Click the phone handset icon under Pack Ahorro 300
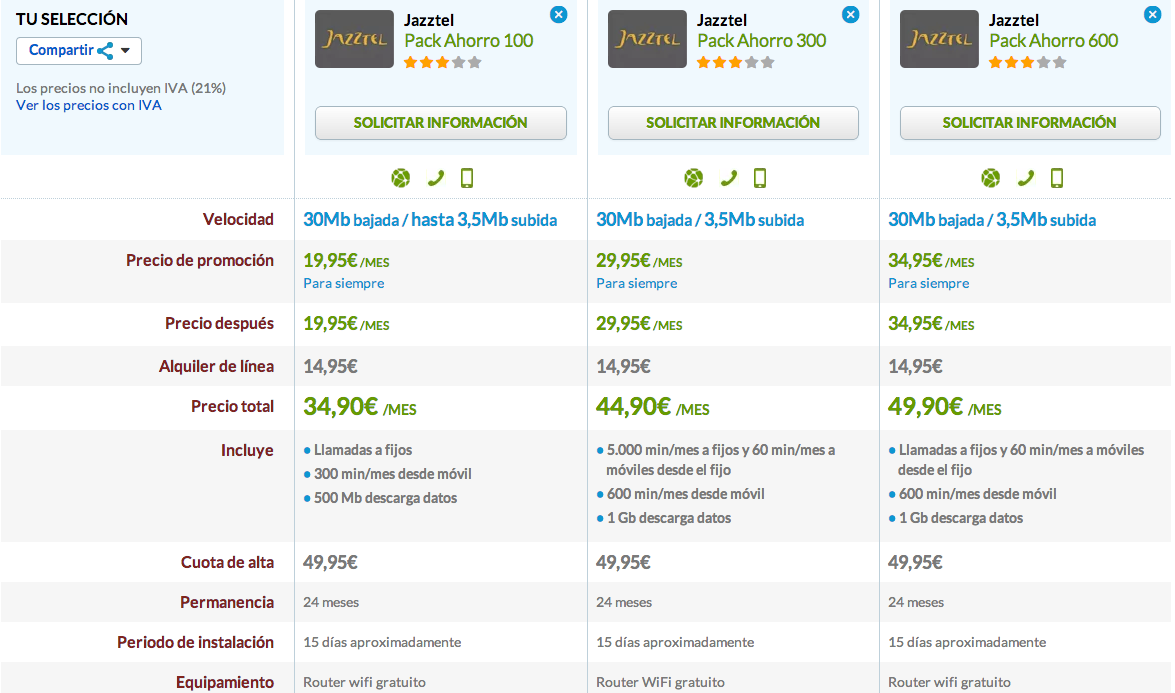The width and height of the screenshot is (1175, 693). tap(728, 178)
